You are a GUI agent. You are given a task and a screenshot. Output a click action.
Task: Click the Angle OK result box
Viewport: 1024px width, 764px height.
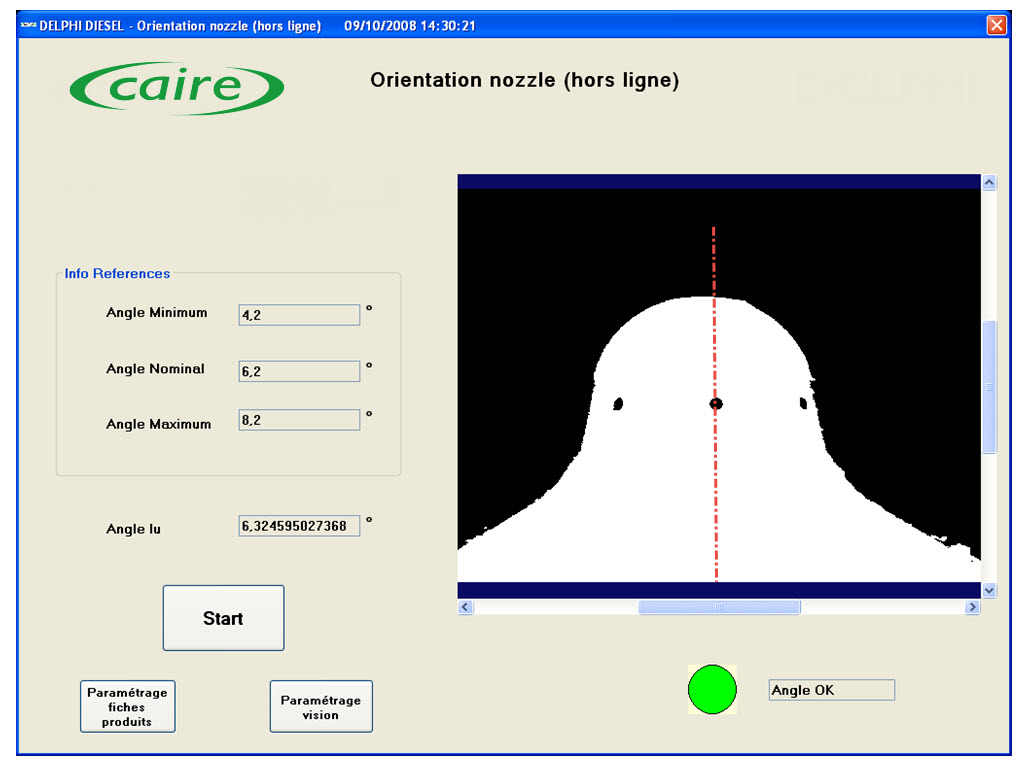point(831,690)
